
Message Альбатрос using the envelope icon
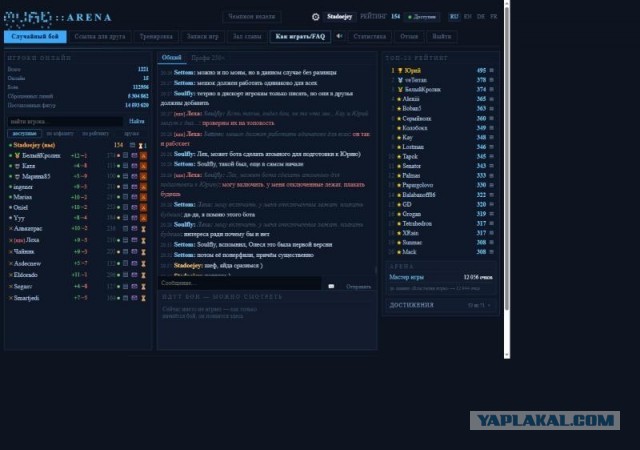point(134,229)
